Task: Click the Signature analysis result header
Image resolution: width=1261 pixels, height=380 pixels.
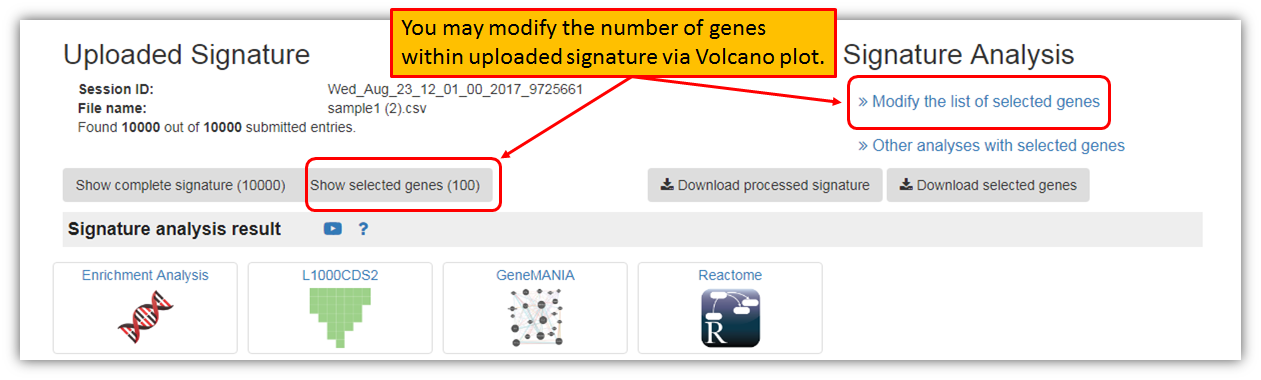Action: pyautogui.click(x=174, y=229)
